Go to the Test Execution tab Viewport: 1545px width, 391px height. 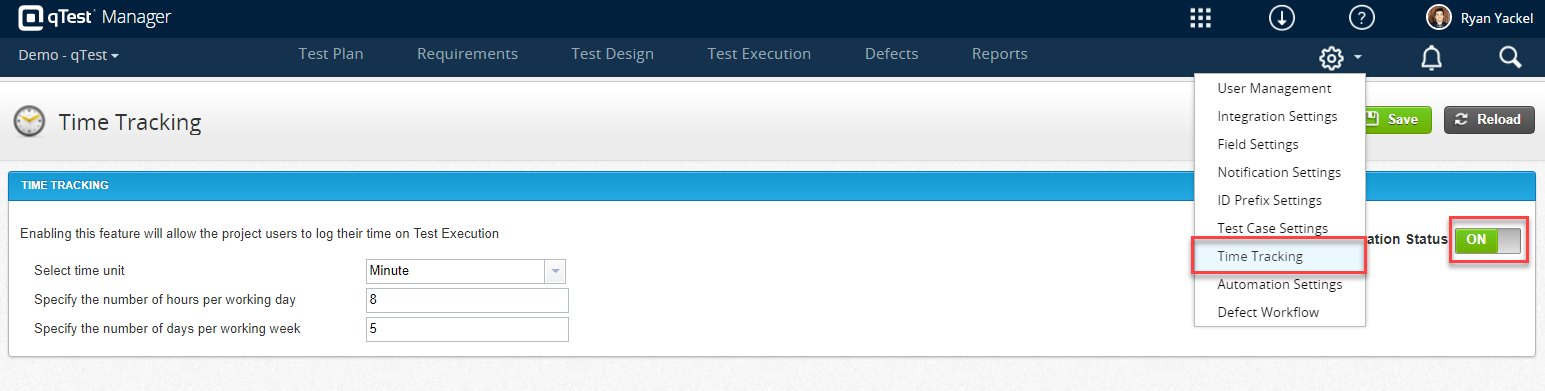coord(759,54)
